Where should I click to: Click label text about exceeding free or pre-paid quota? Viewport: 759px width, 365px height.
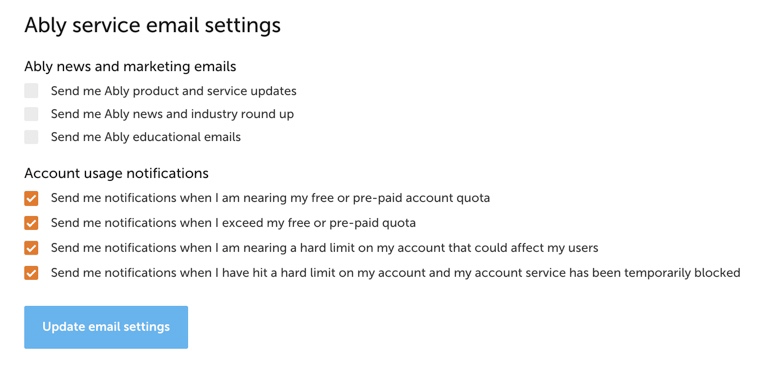click(x=233, y=223)
